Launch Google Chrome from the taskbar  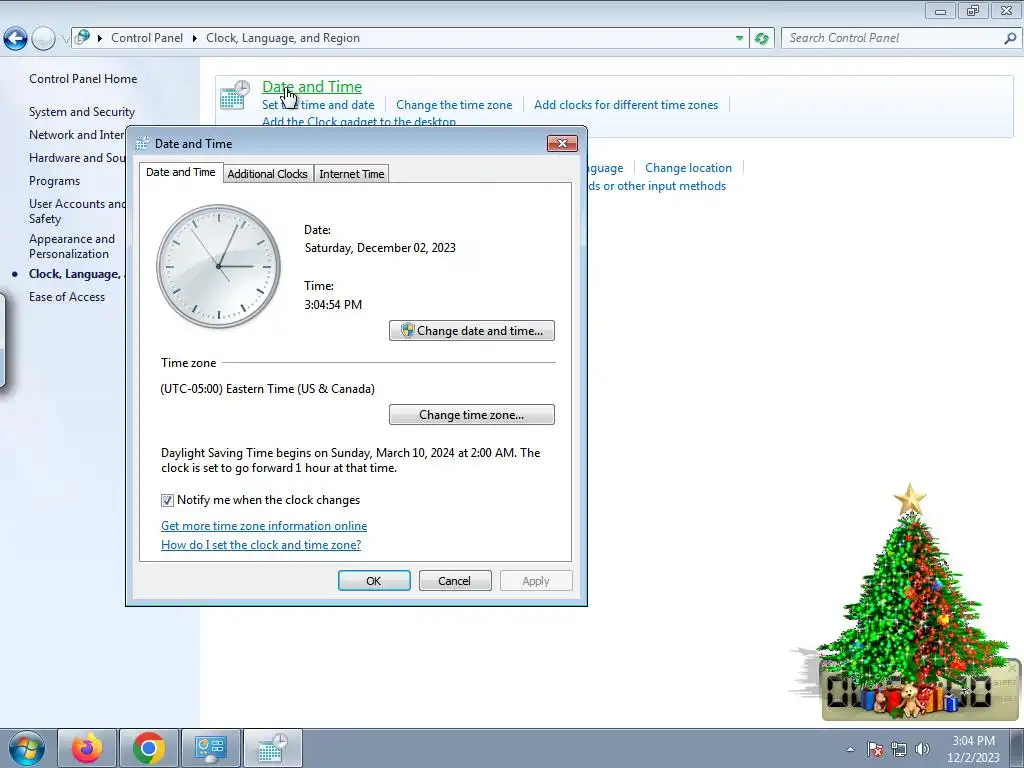click(148, 748)
